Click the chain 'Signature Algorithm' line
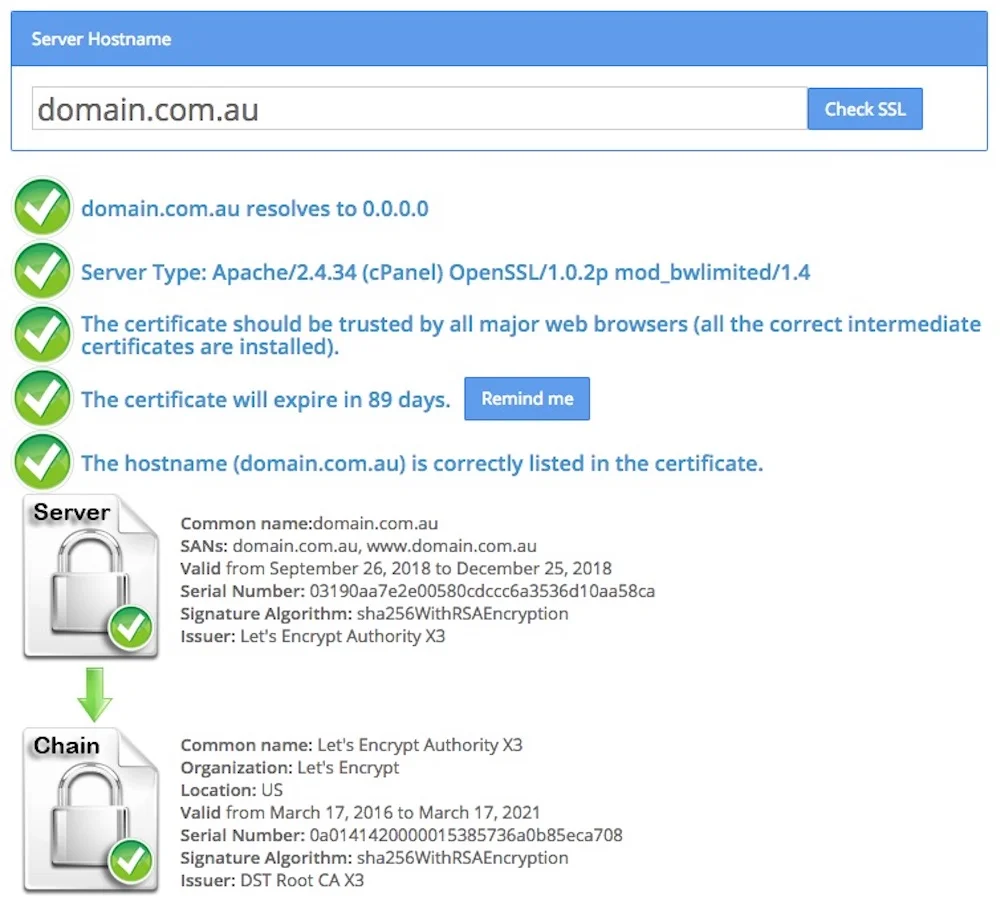This screenshot has width=1000, height=905. [374, 858]
